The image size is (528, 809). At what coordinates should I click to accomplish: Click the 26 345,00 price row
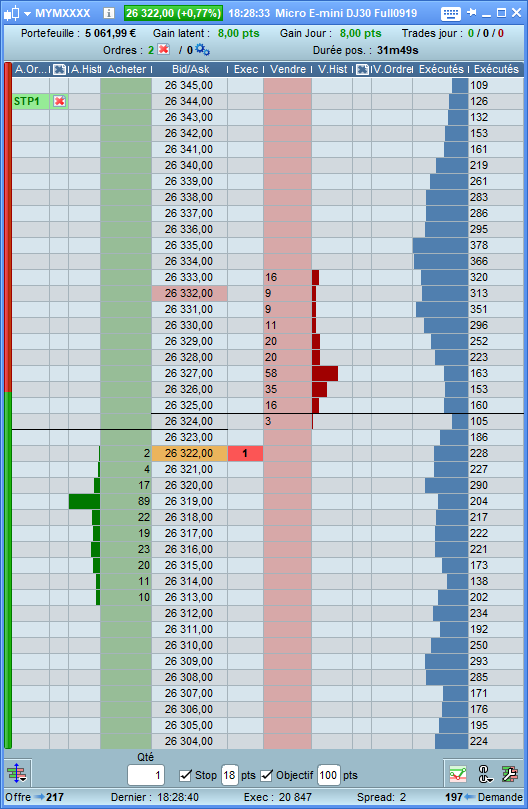189,85
